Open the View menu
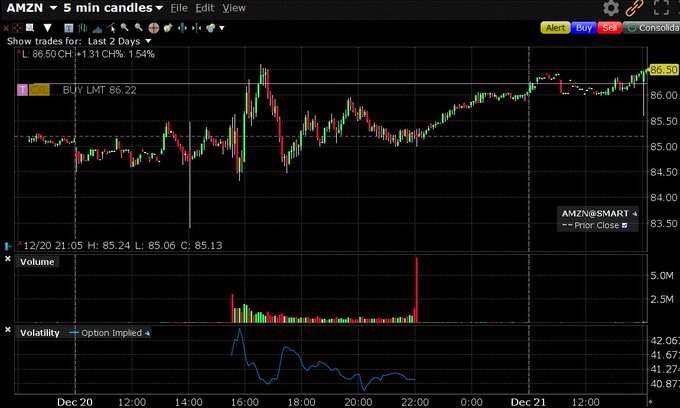Screen dimensions: 680x408 click(x=234, y=8)
